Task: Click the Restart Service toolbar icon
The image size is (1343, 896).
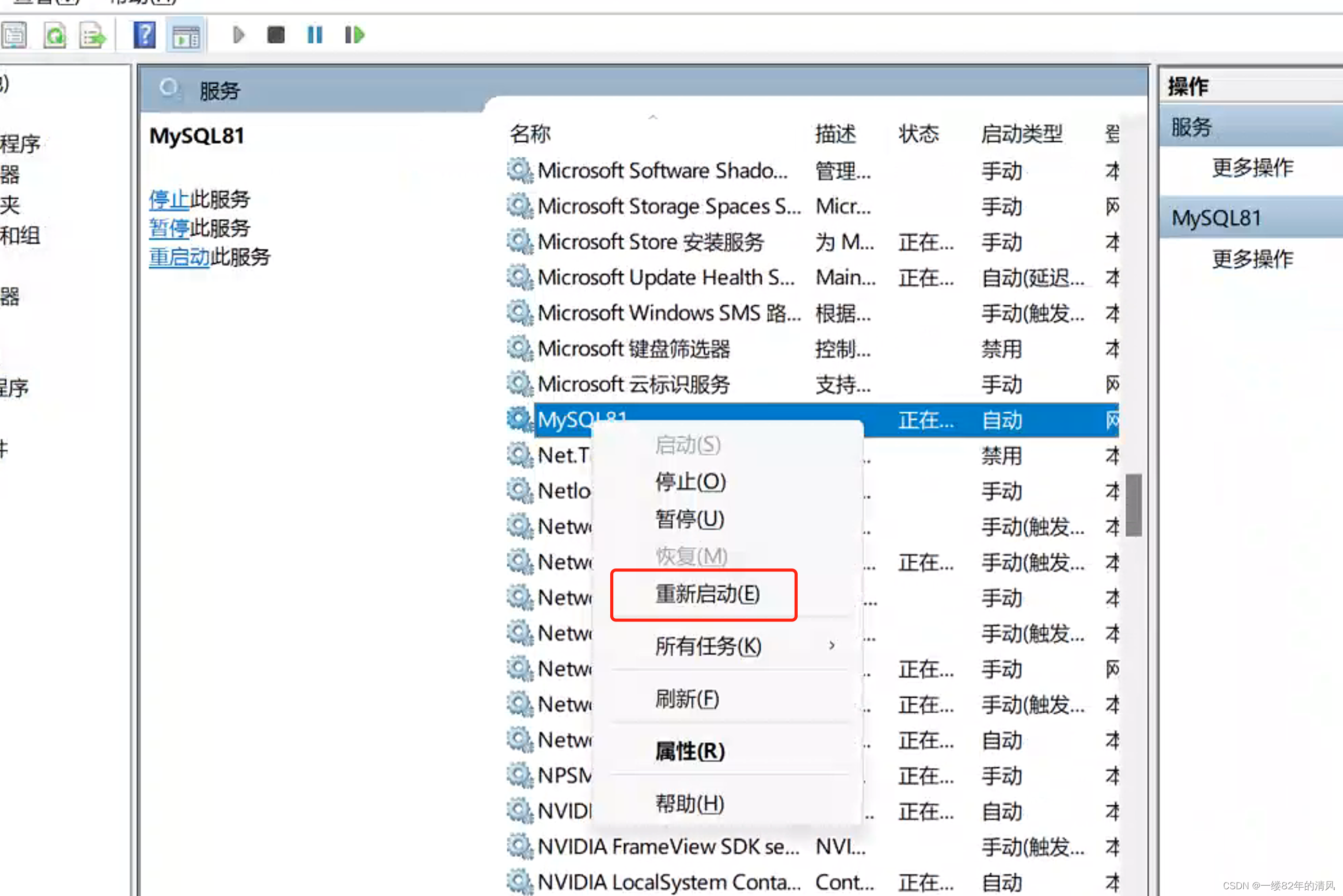Action: (x=354, y=35)
